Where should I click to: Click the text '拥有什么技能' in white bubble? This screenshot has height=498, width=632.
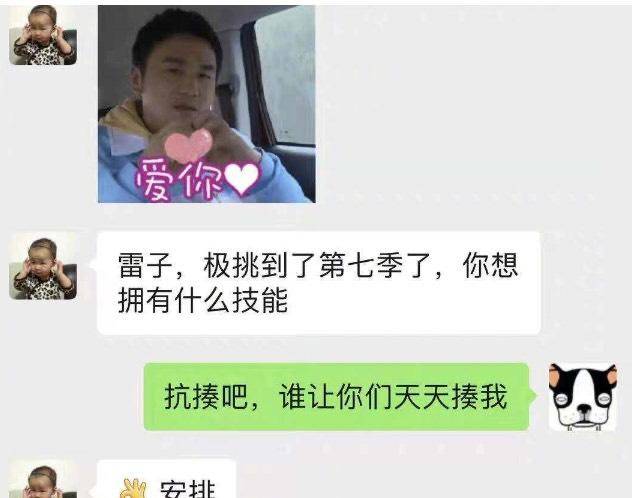tap(203, 300)
